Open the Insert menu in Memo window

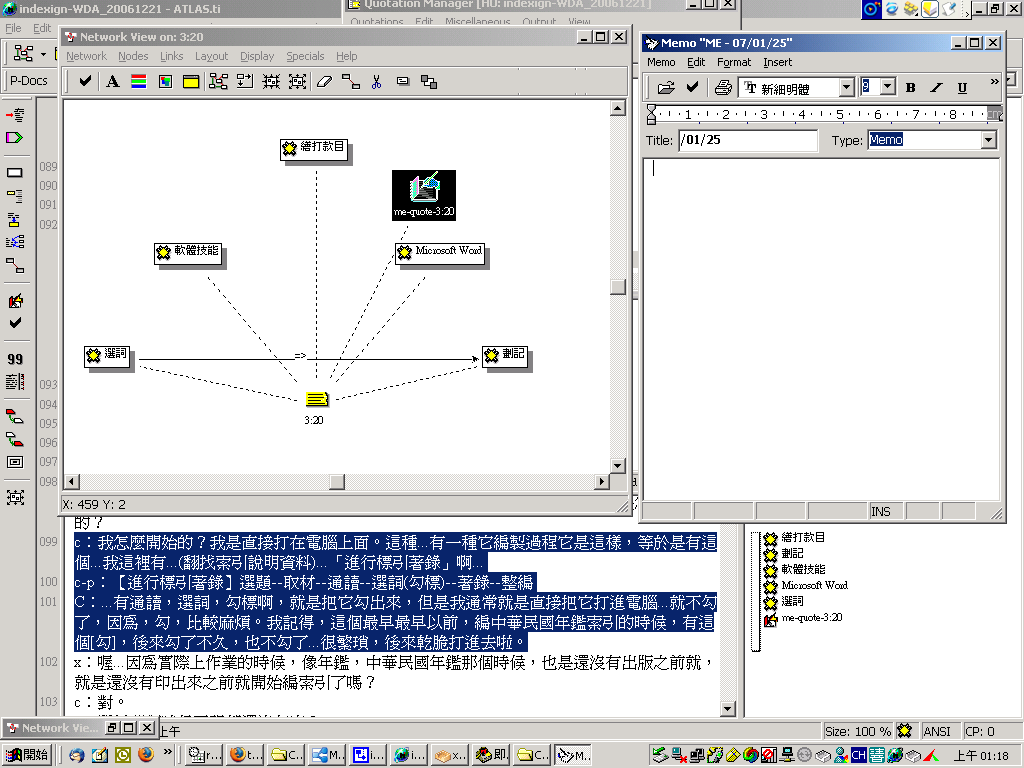coord(778,62)
